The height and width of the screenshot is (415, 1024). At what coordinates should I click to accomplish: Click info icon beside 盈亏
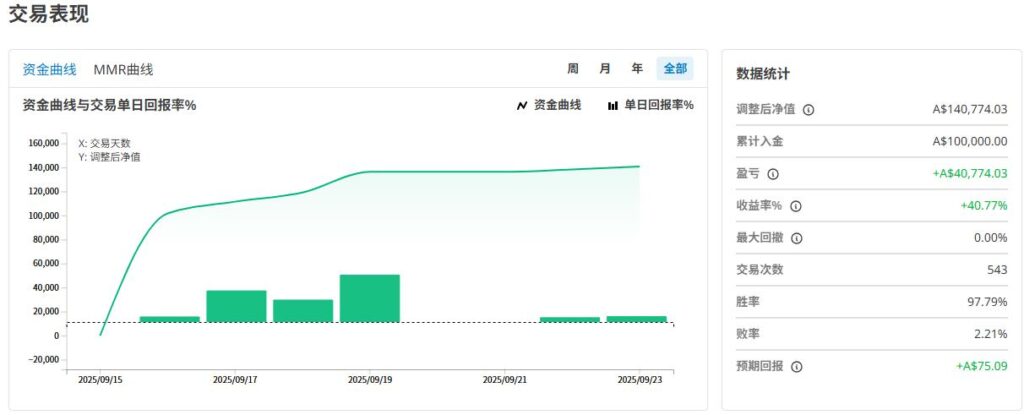pyautogui.click(x=772, y=174)
